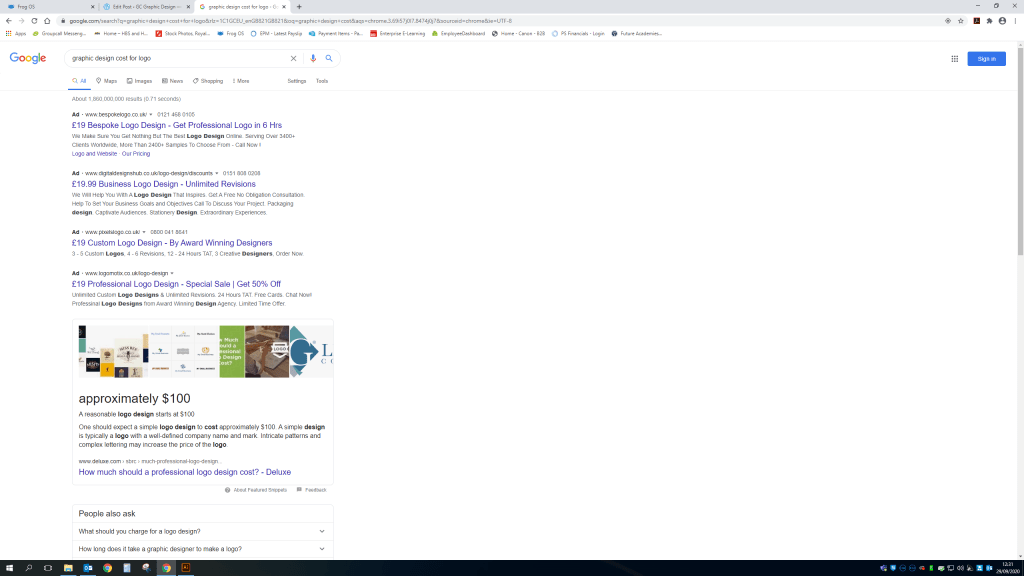Open Outlook from the taskbar

[88, 568]
